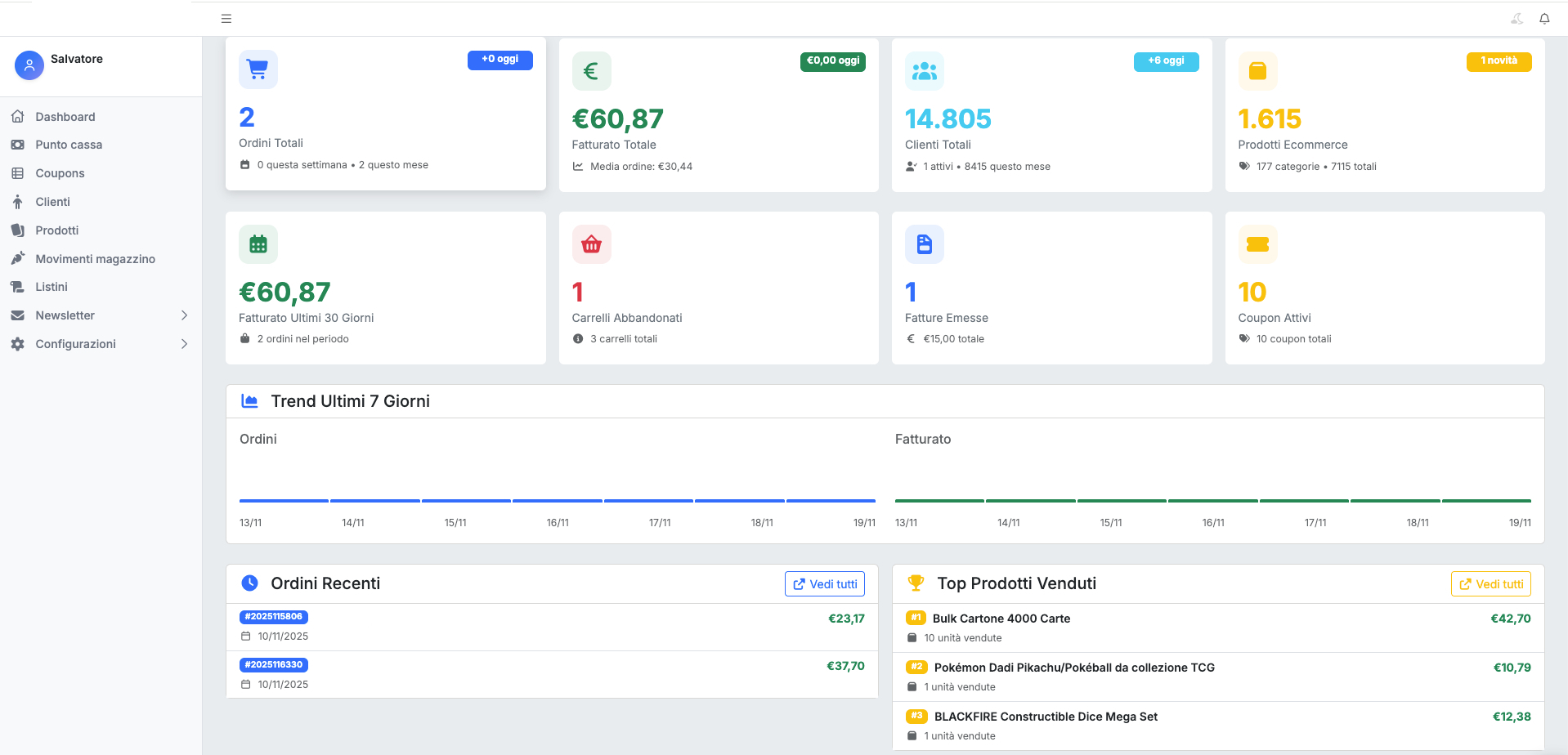Click the invoice icon on Fatture Emesse card

pos(924,243)
